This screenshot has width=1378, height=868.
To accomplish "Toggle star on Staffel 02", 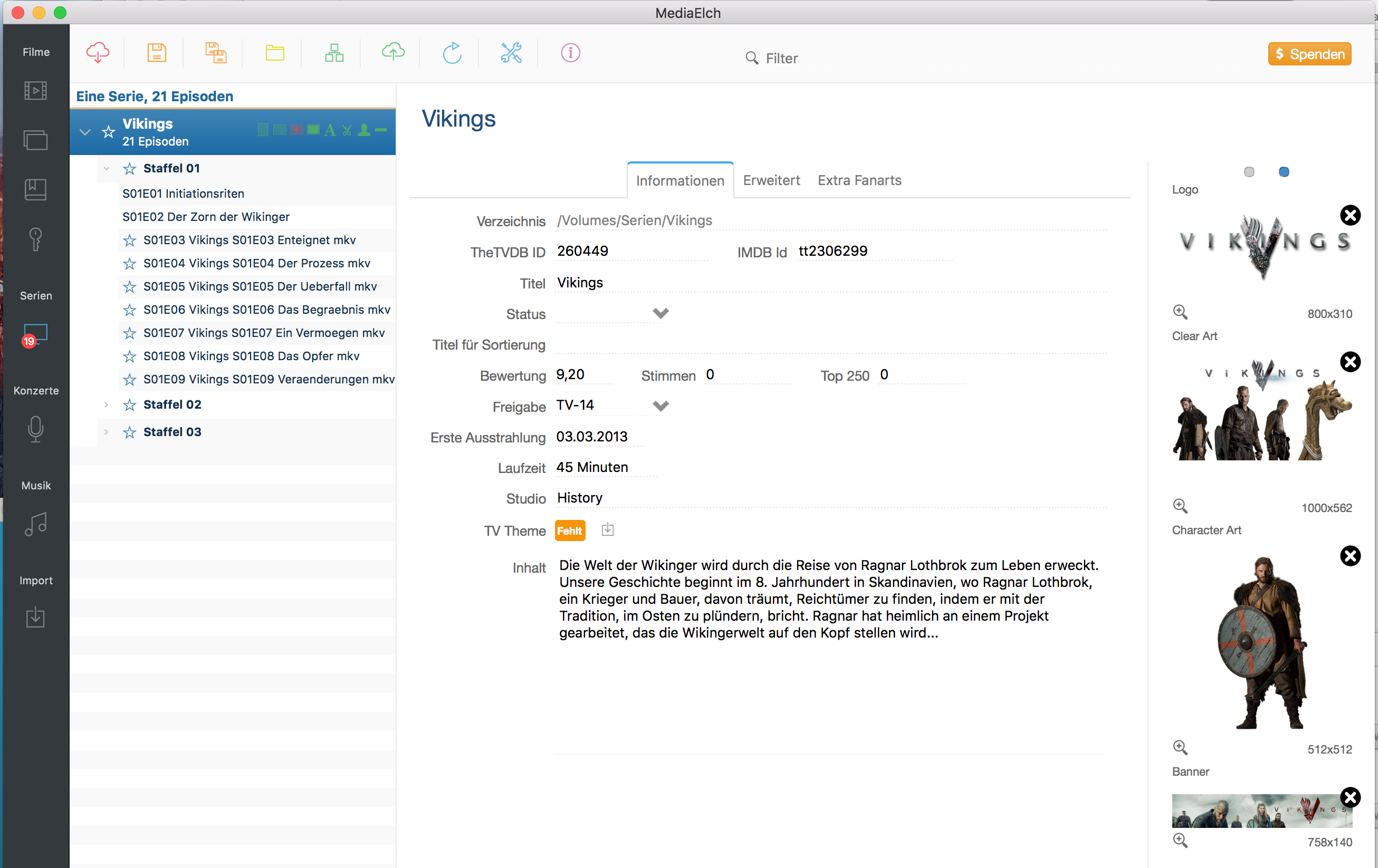I will (129, 405).
